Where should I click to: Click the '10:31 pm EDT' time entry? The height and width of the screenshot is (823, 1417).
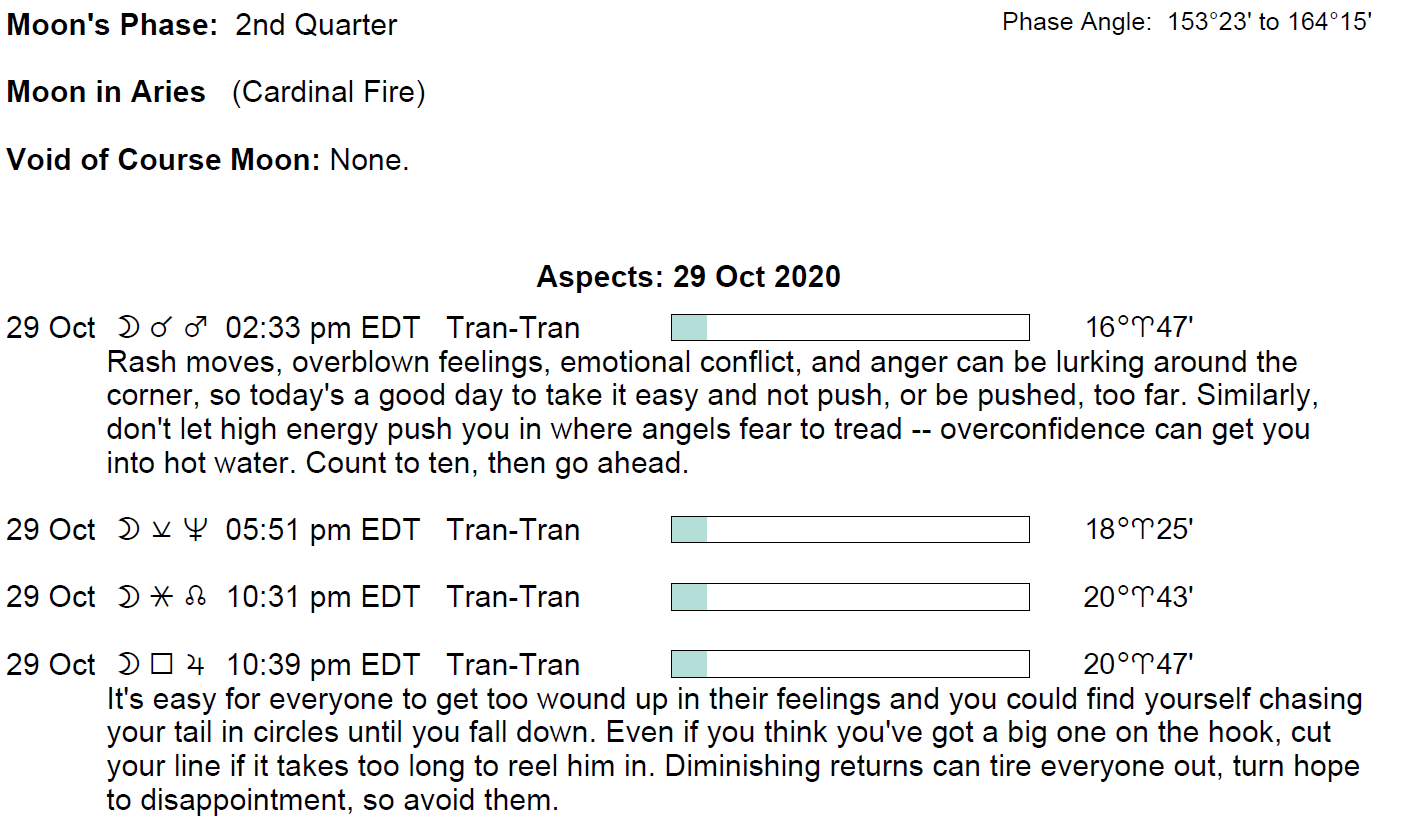click(323, 598)
